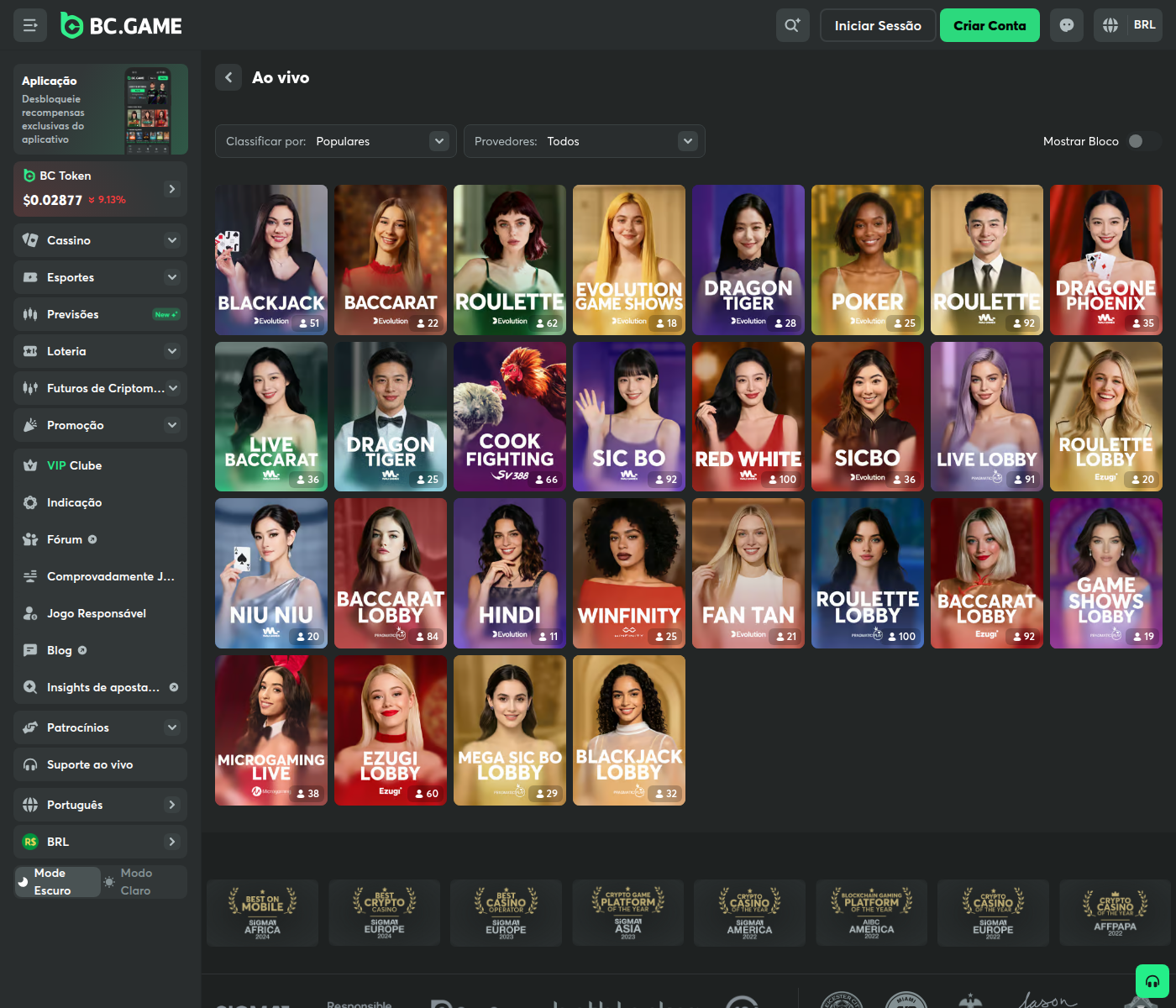Toggle the Mostrar Bloco switch
Screen dimensions: 1176x1008
coord(1145,141)
